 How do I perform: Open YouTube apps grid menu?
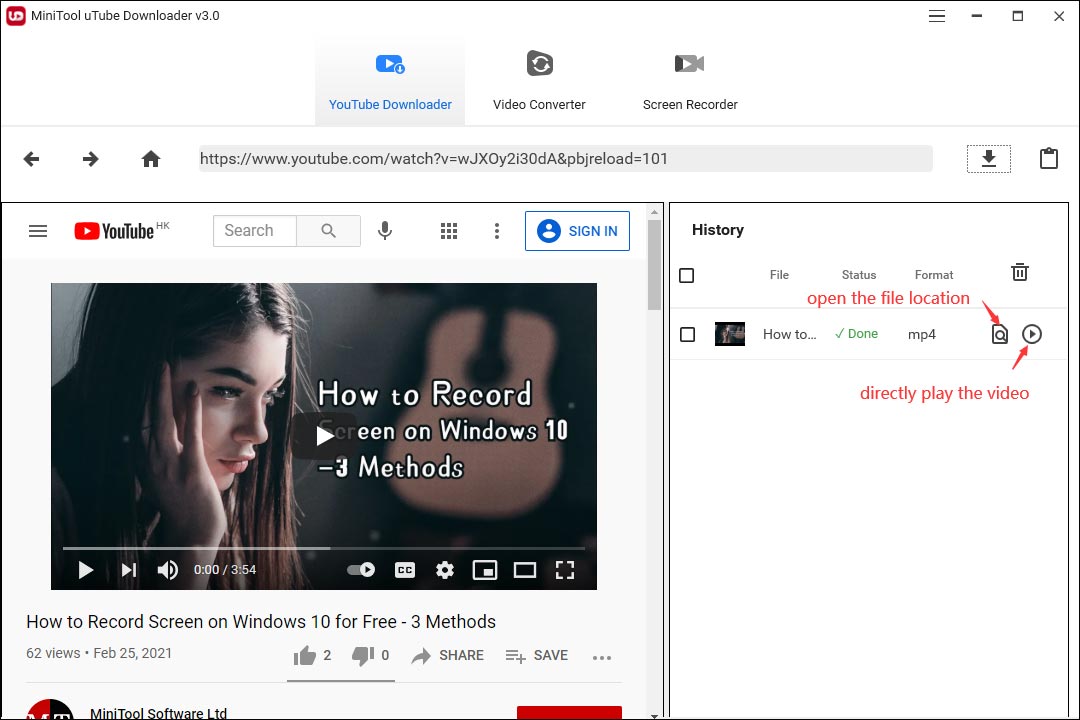click(x=448, y=230)
